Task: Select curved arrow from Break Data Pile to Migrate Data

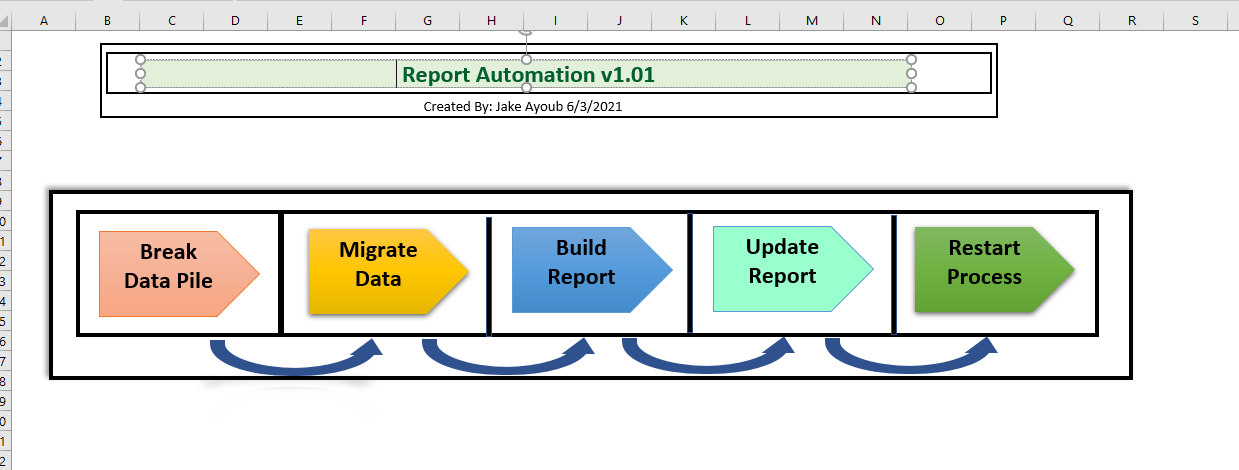Action: [x=297, y=358]
